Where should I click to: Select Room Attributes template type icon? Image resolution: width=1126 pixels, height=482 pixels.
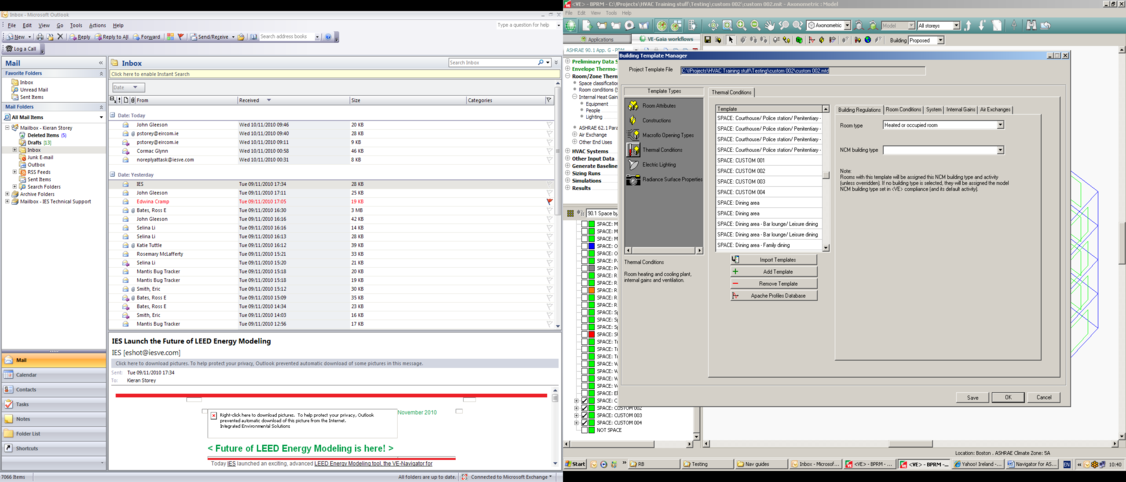pyautogui.click(x=633, y=105)
